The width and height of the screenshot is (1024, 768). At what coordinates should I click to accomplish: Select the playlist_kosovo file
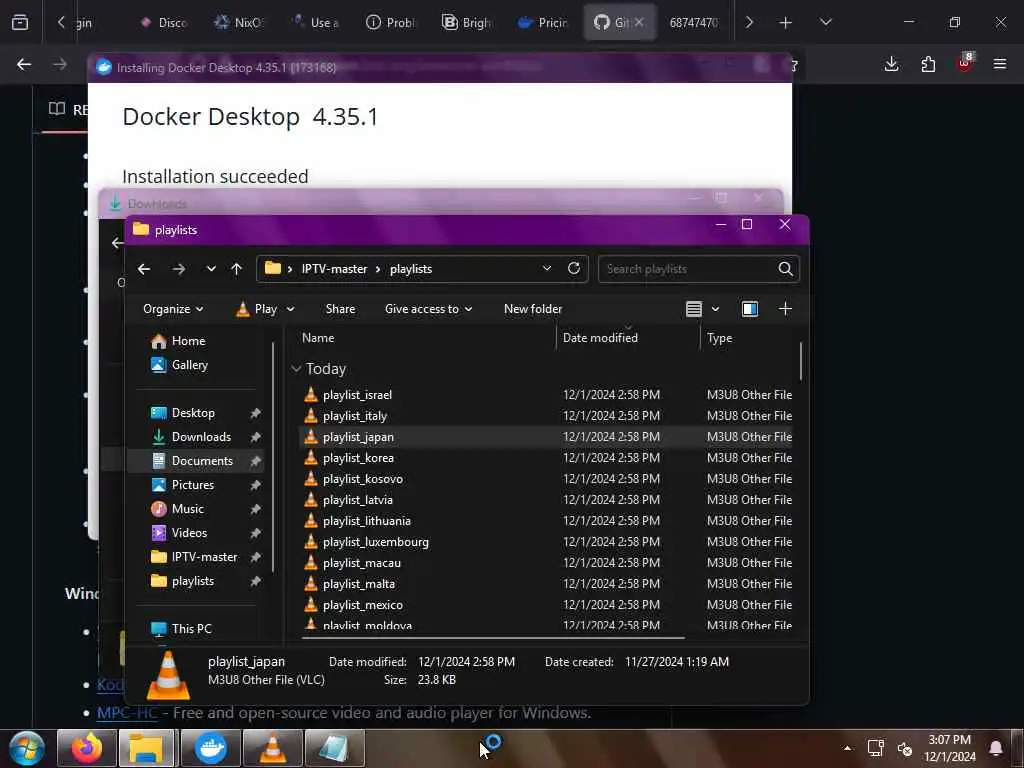click(362, 479)
